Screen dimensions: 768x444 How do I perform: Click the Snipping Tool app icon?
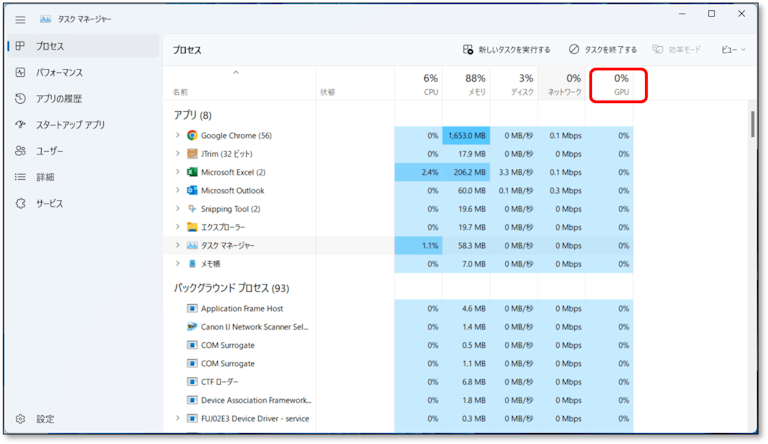tap(192, 209)
